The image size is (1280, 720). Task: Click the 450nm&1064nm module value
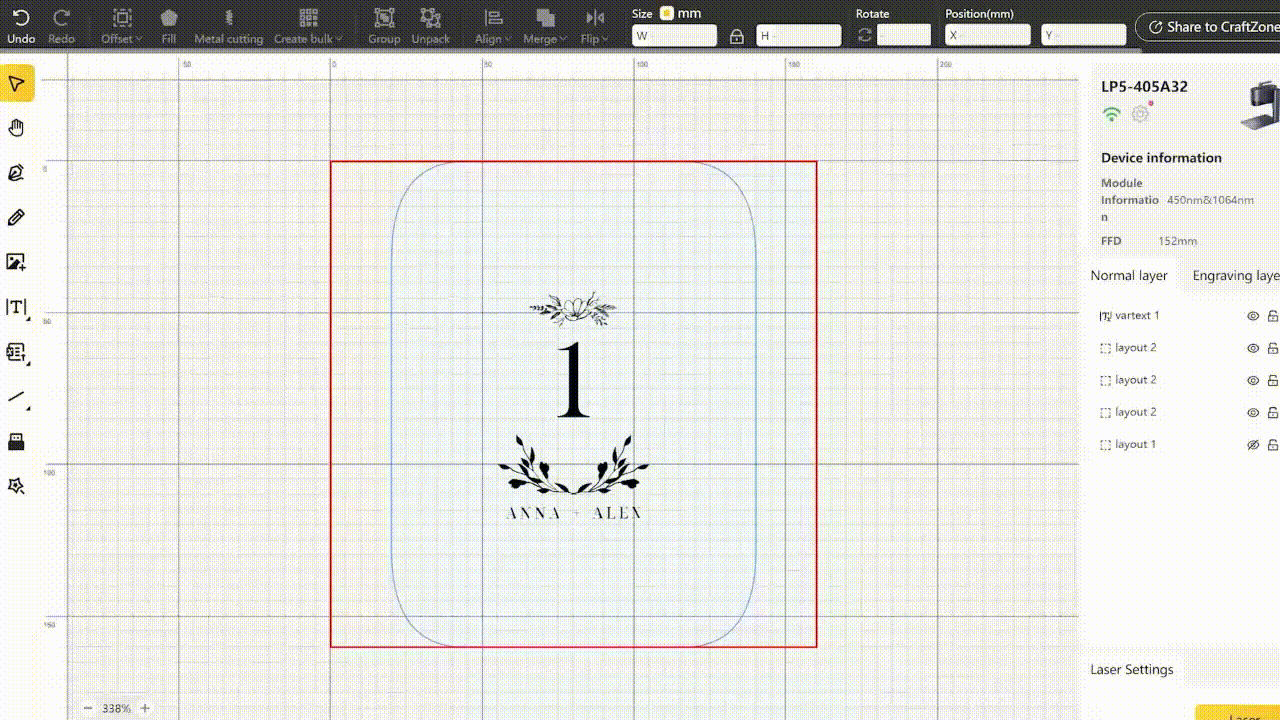coord(1210,200)
